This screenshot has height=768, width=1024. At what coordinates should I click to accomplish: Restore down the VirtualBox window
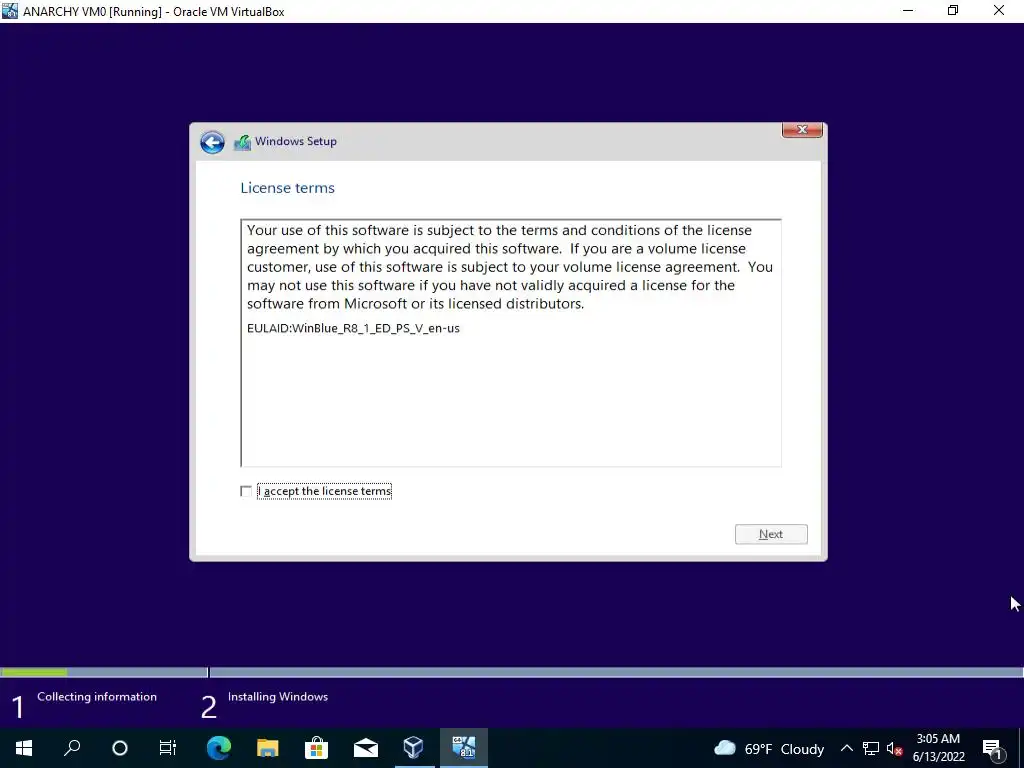coord(953,11)
